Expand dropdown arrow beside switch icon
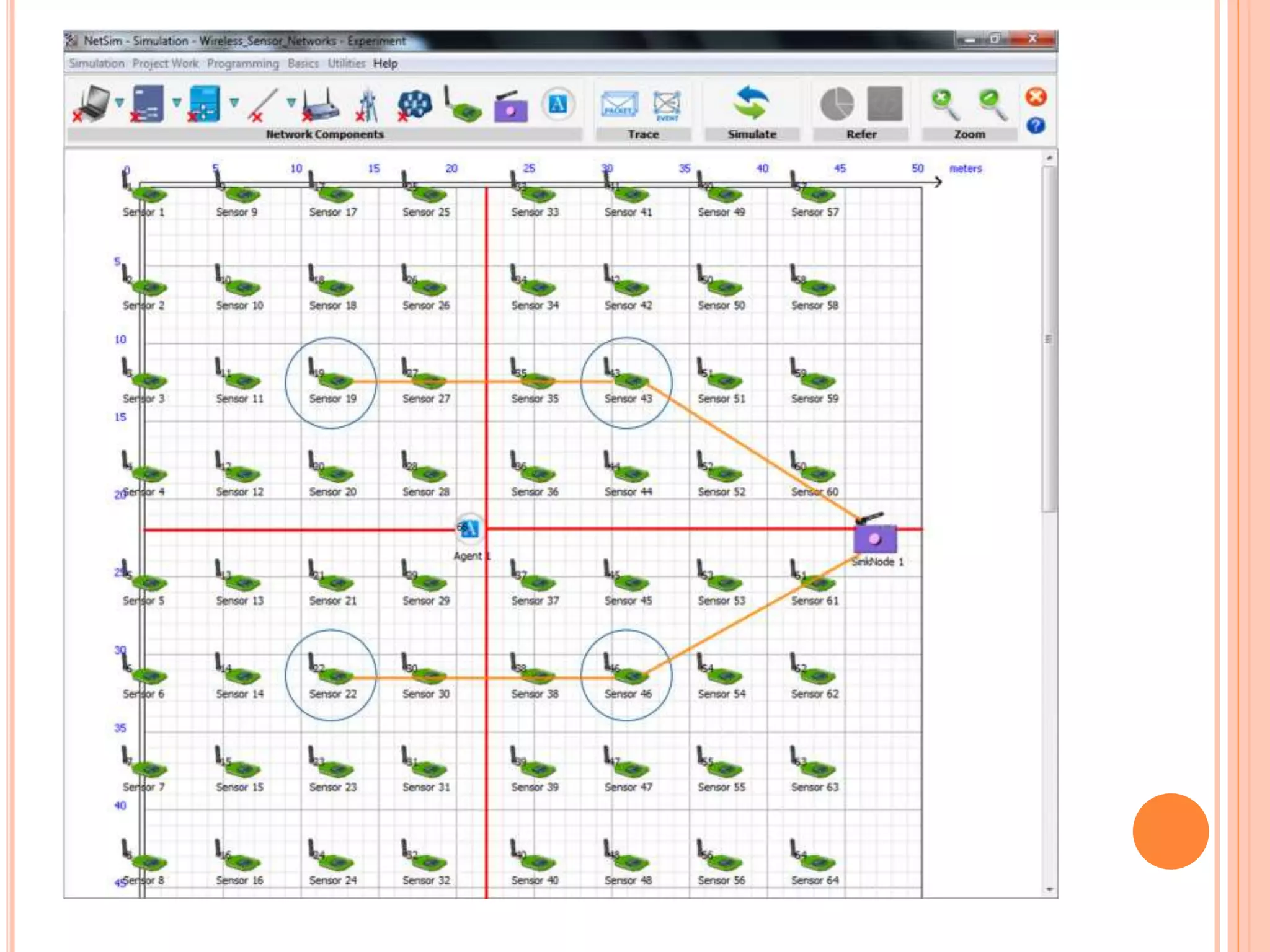 (x=177, y=102)
